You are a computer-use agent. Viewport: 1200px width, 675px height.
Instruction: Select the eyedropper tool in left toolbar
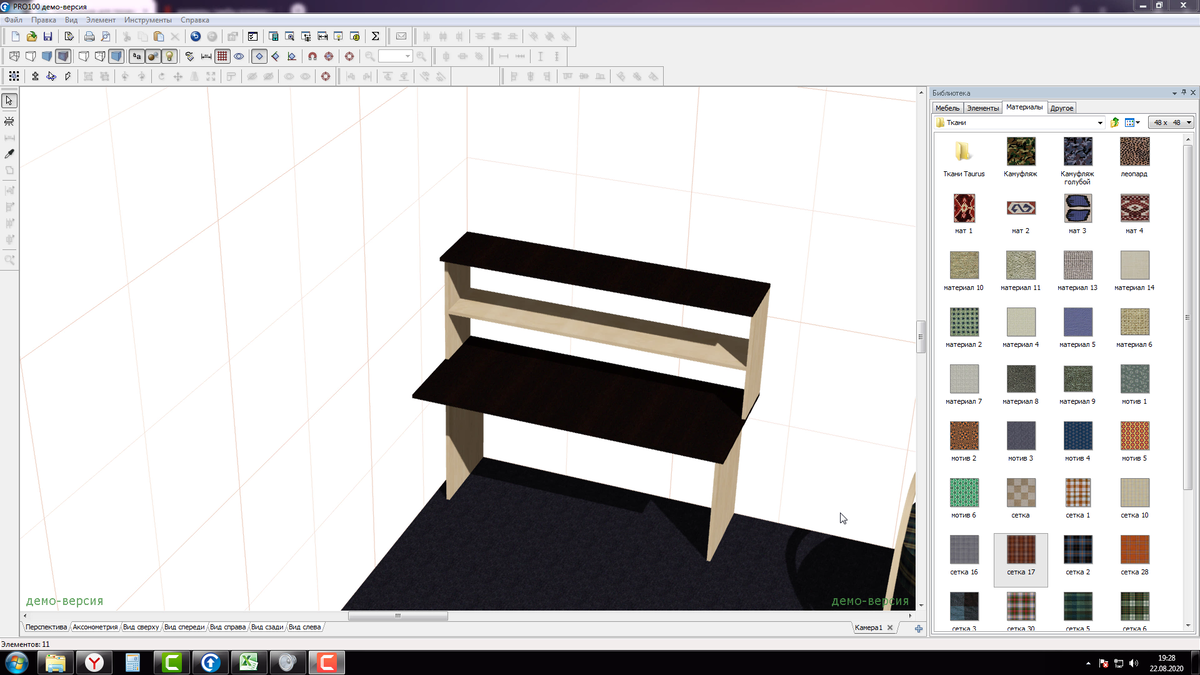10,154
